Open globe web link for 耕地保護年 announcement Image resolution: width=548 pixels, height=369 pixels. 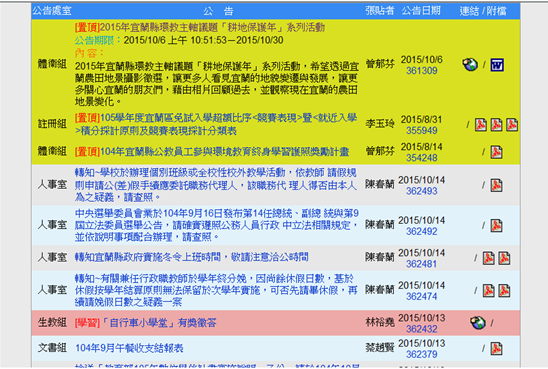470,65
